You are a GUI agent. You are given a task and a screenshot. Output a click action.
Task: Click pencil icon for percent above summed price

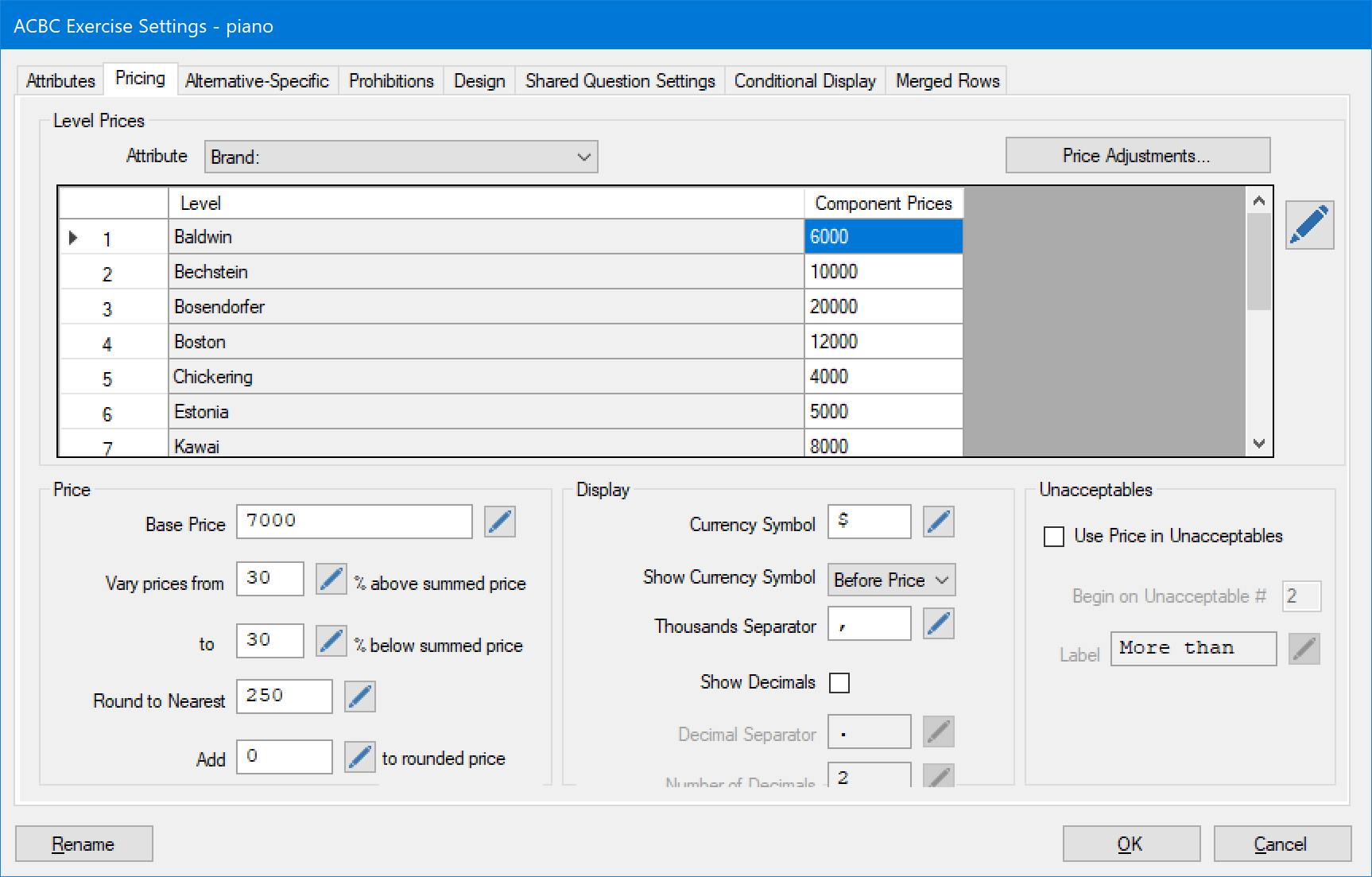pyautogui.click(x=331, y=579)
